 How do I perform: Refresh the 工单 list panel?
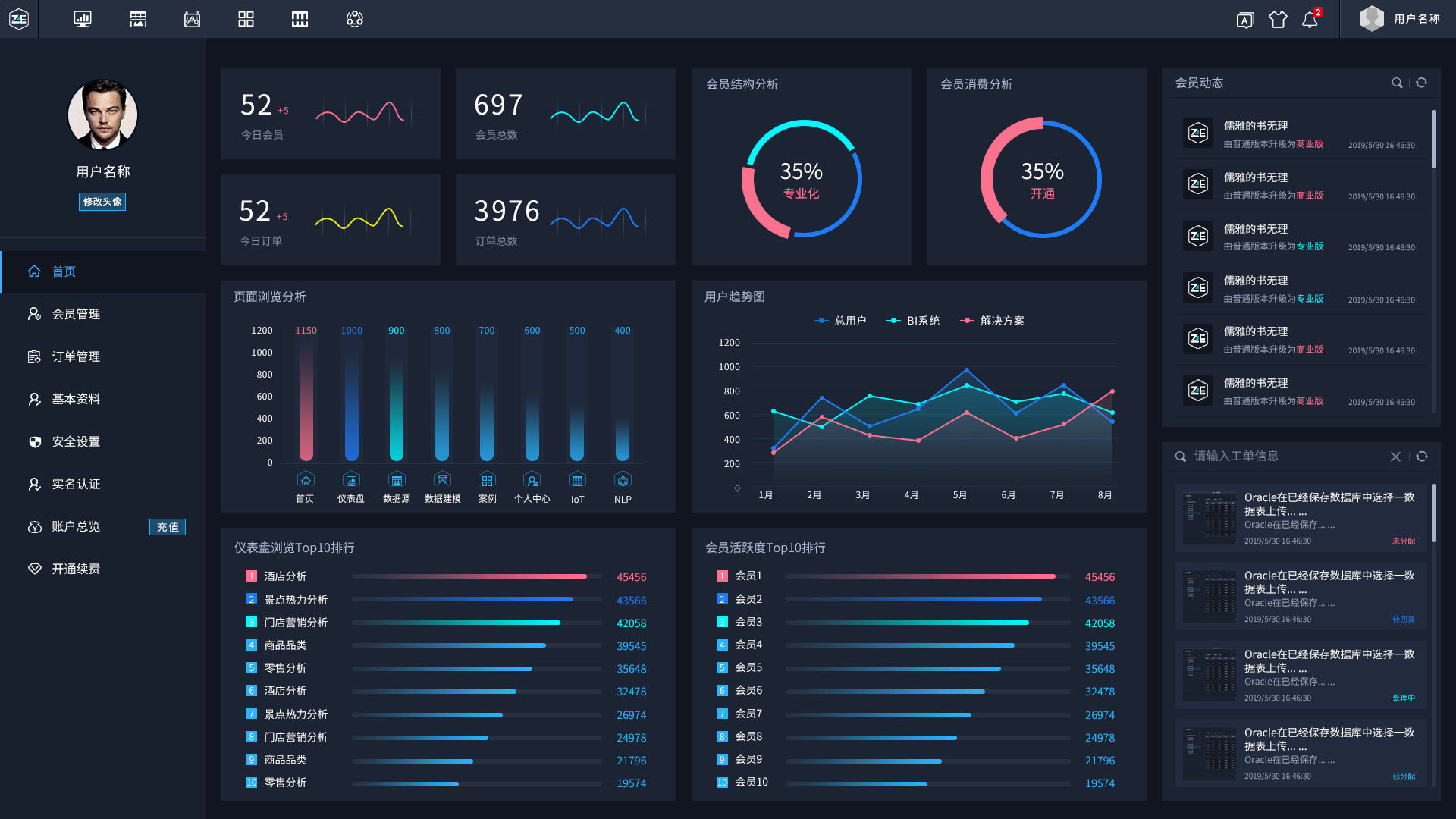coord(1422,457)
